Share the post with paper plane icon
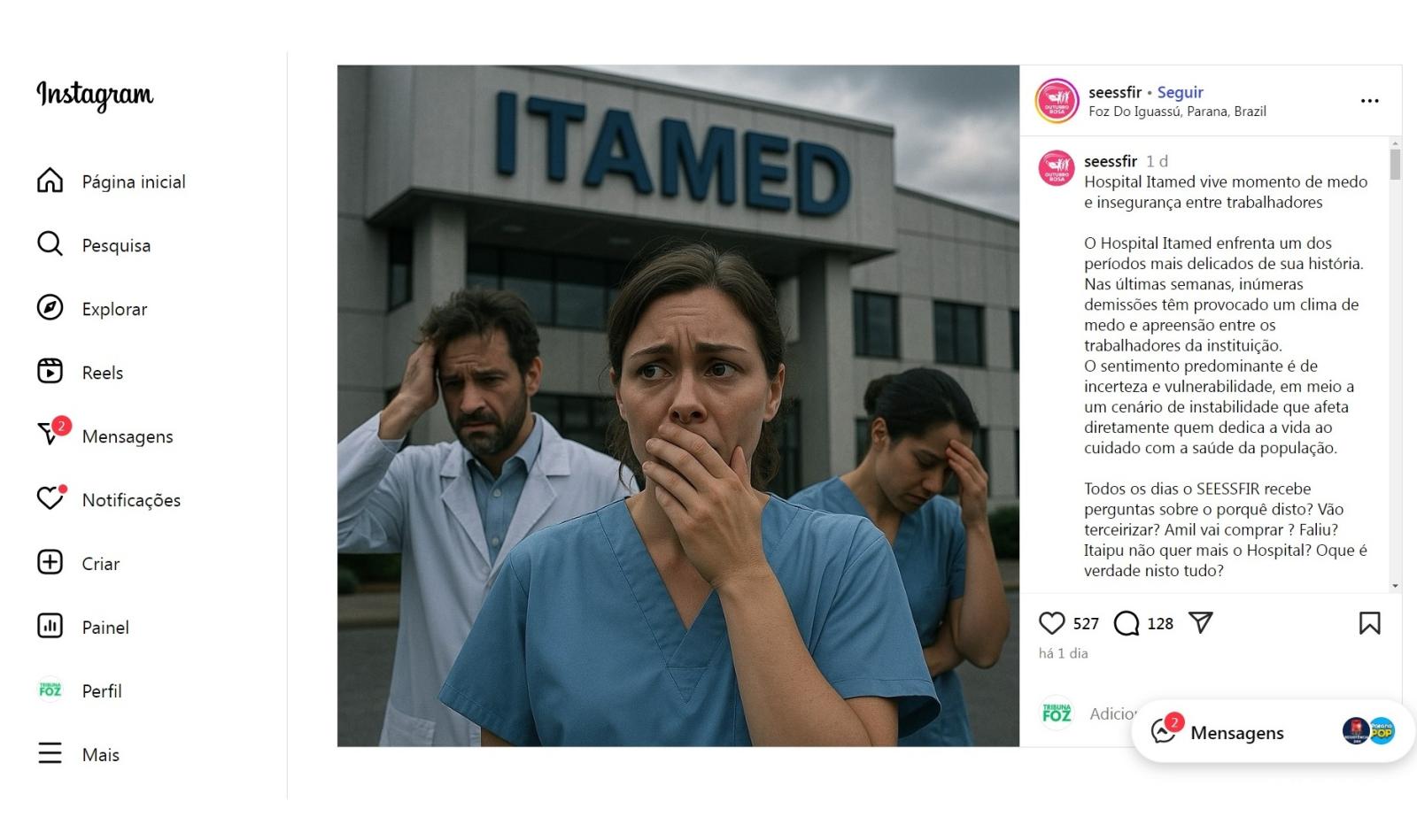Screen dimensions: 1417x840 tap(1200, 623)
